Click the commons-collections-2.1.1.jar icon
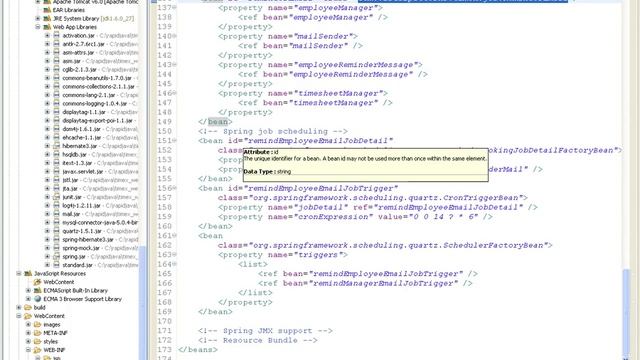Image resolution: width=640 pixels, height=360 pixels. [56, 87]
